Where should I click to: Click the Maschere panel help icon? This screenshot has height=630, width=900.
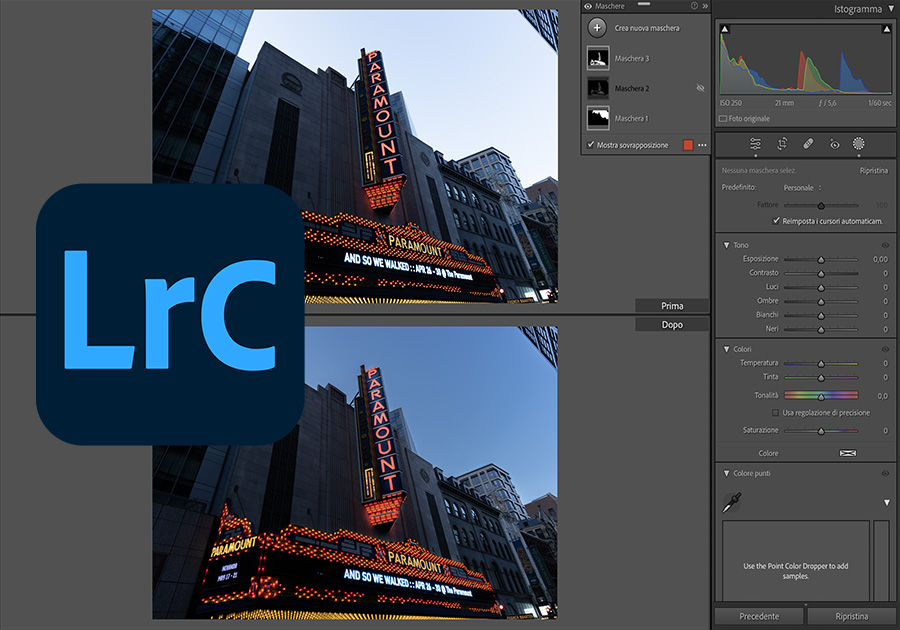pyautogui.click(x=694, y=6)
